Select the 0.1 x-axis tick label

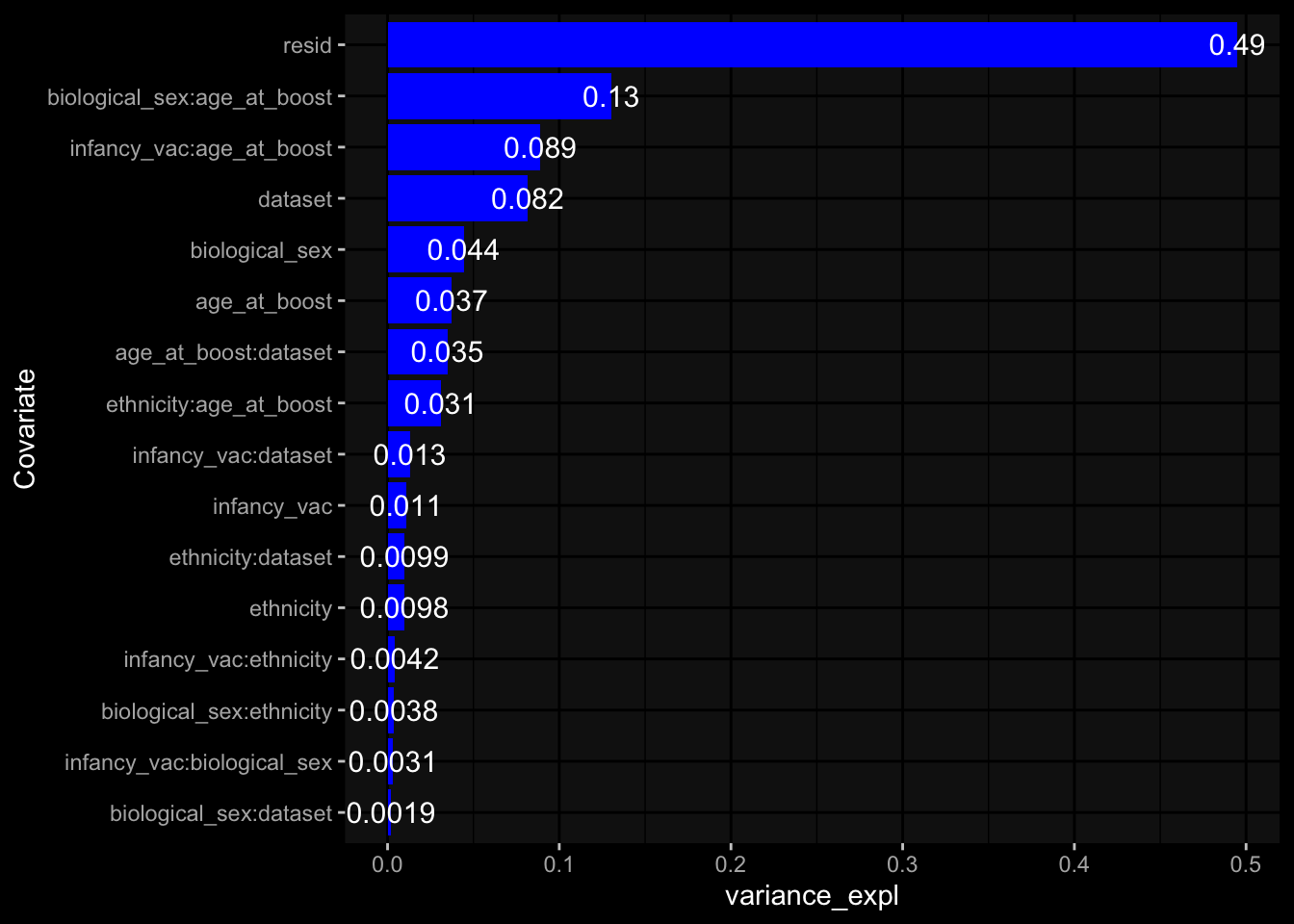click(558, 864)
